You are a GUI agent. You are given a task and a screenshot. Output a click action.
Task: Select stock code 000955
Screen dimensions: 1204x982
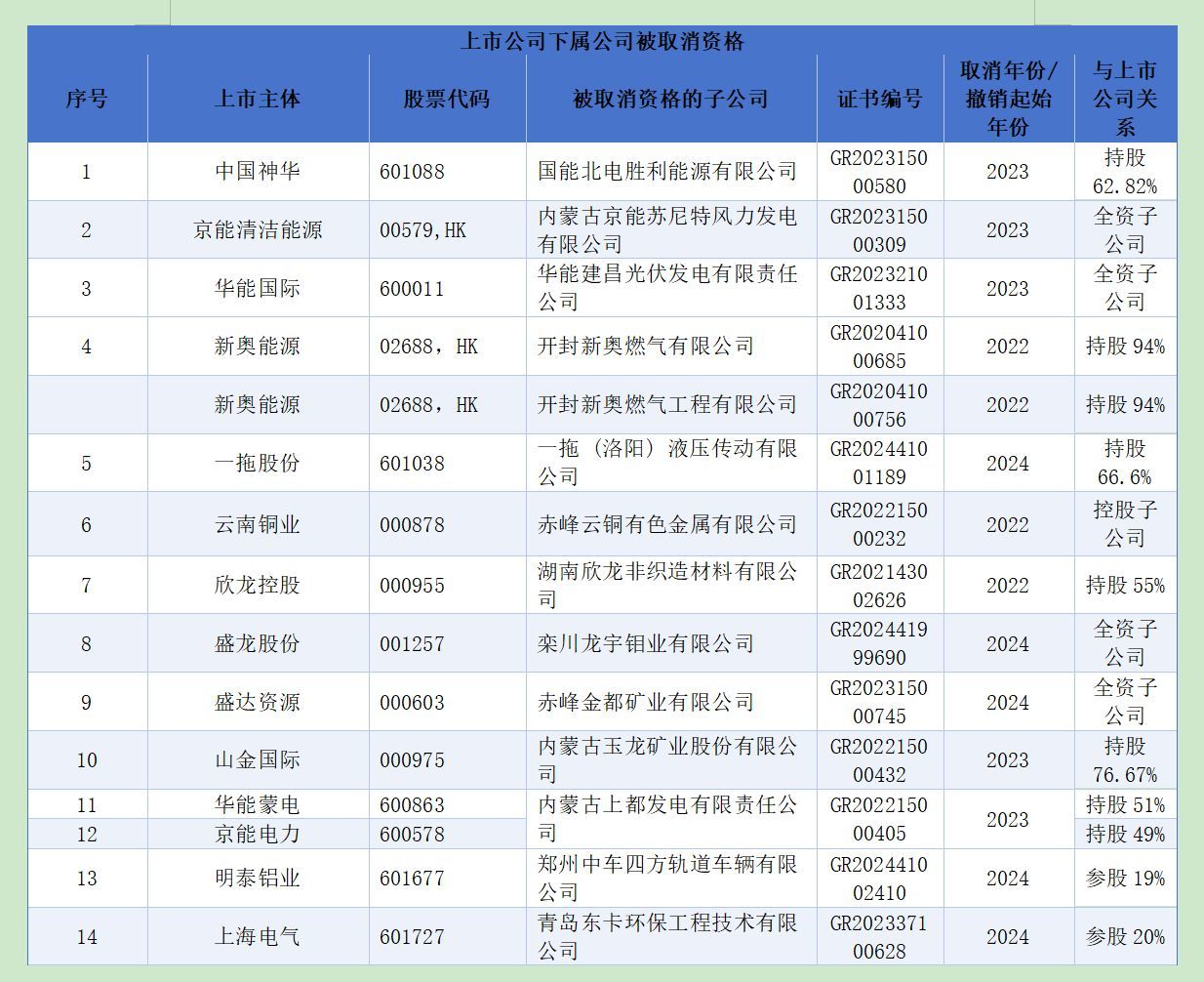(447, 585)
